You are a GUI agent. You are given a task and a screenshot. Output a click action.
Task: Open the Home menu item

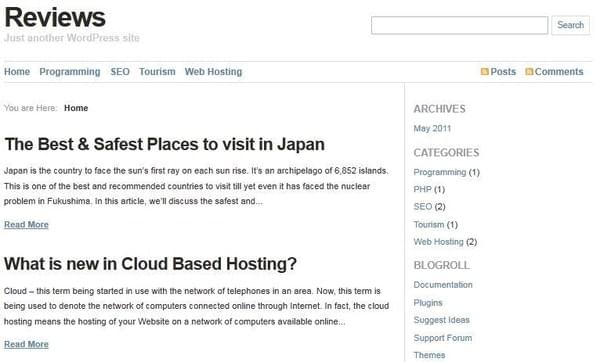click(x=17, y=72)
